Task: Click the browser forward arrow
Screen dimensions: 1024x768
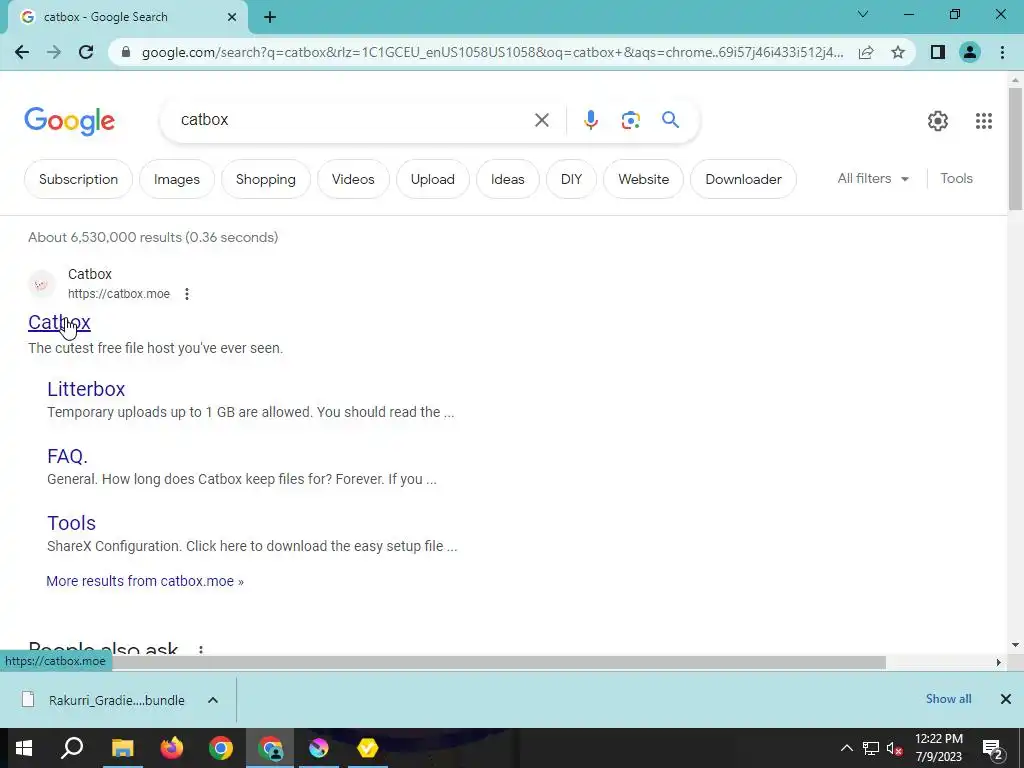Action: click(x=54, y=52)
